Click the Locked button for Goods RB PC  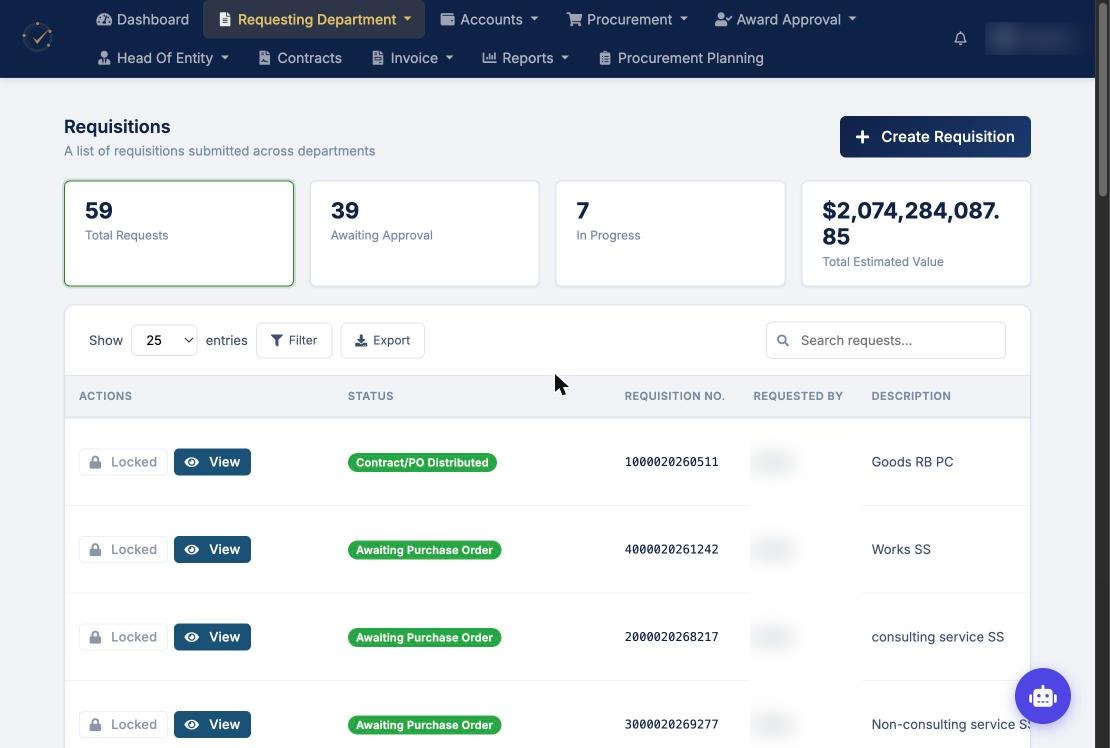coord(123,462)
